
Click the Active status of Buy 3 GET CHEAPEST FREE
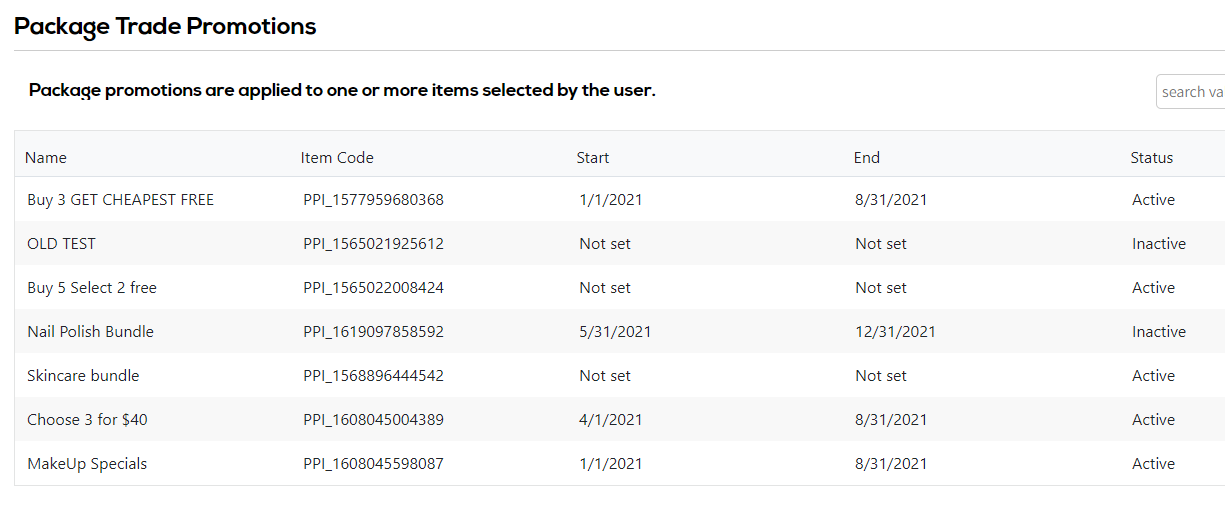1153,199
